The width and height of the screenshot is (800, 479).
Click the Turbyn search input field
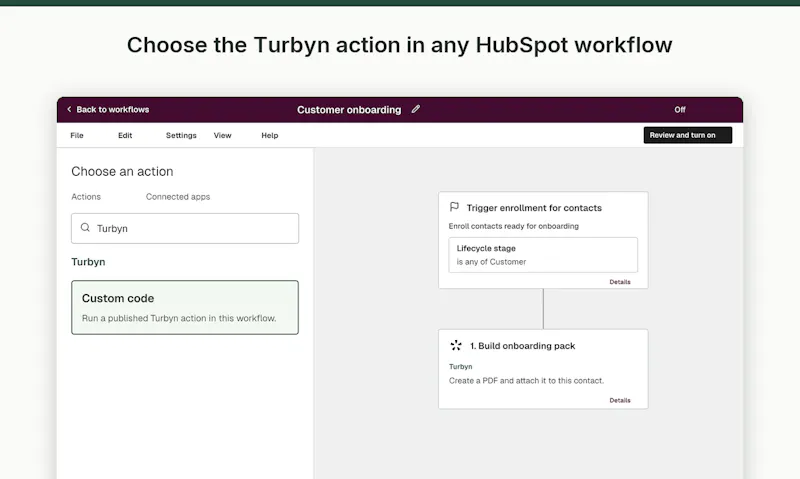[x=185, y=228]
